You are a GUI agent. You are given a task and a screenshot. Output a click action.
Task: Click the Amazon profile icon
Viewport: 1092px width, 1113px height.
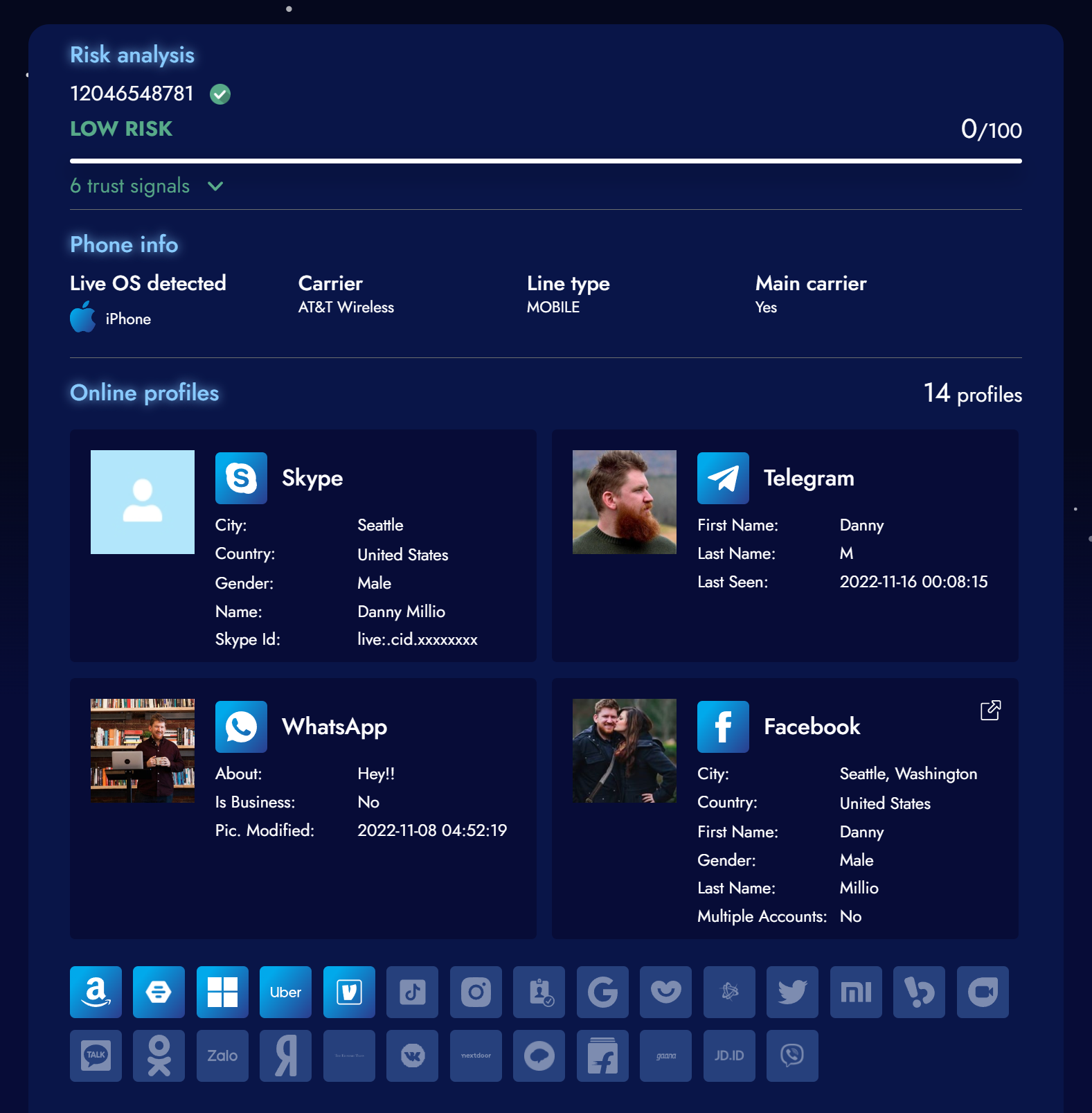click(96, 992)
